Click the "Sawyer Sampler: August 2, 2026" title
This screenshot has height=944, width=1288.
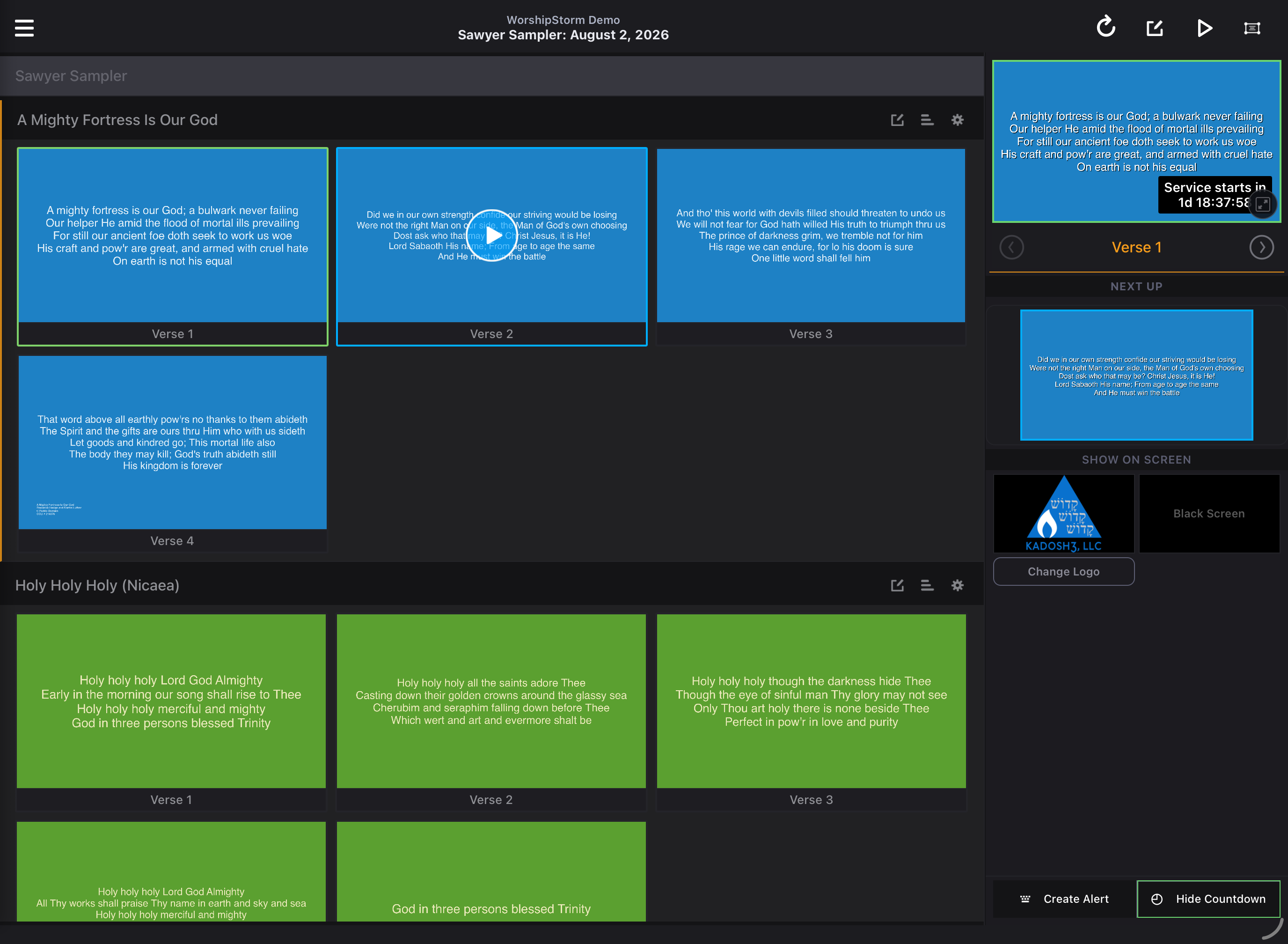click(x=563, y=35)
